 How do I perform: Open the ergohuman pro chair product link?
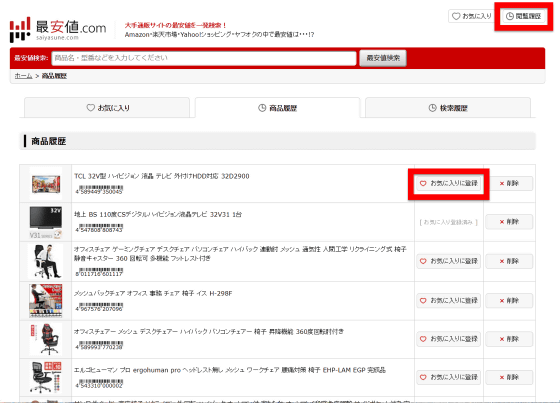[230, 370]
